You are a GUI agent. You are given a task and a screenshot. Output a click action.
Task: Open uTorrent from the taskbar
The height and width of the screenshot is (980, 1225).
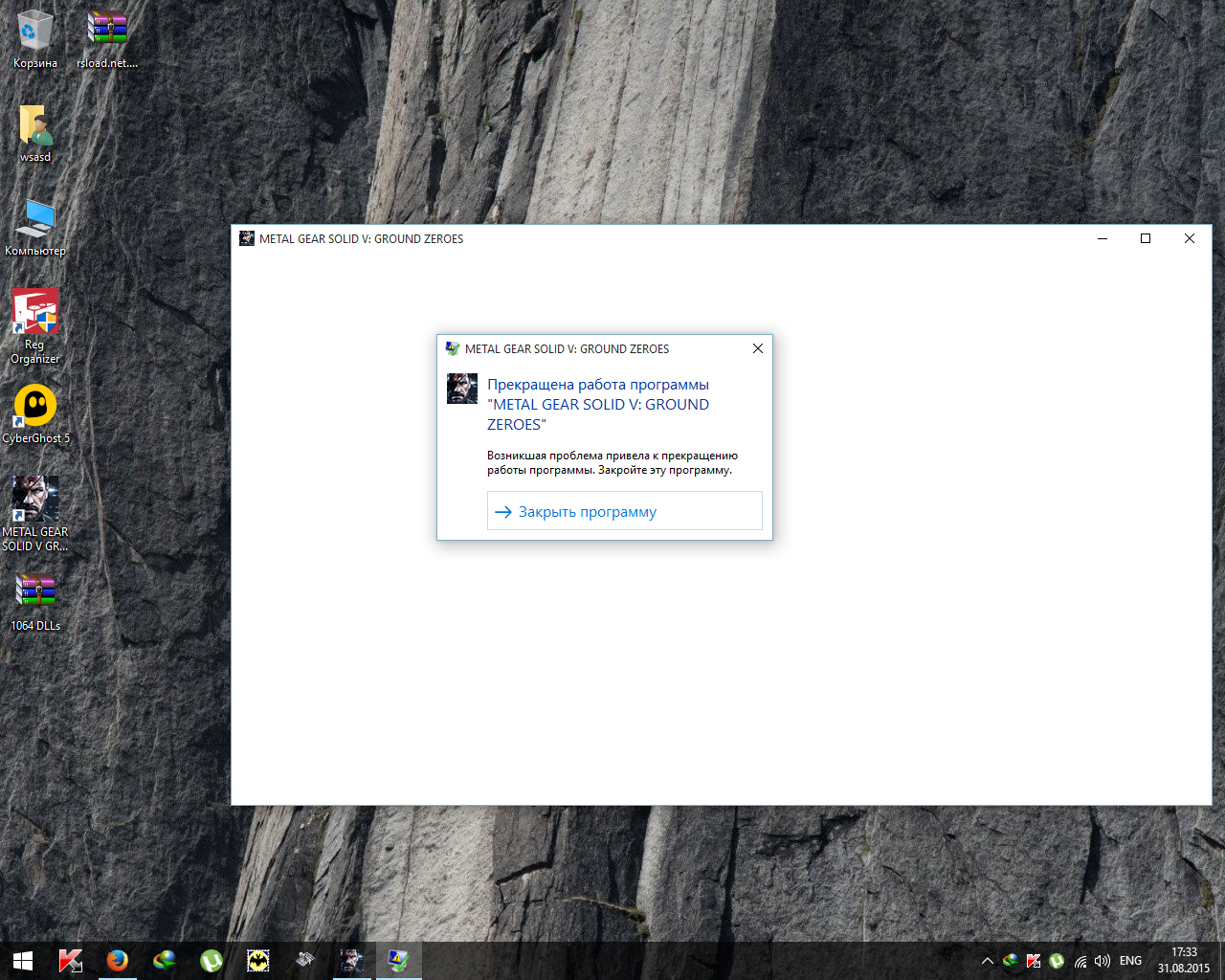click(211, 961)
